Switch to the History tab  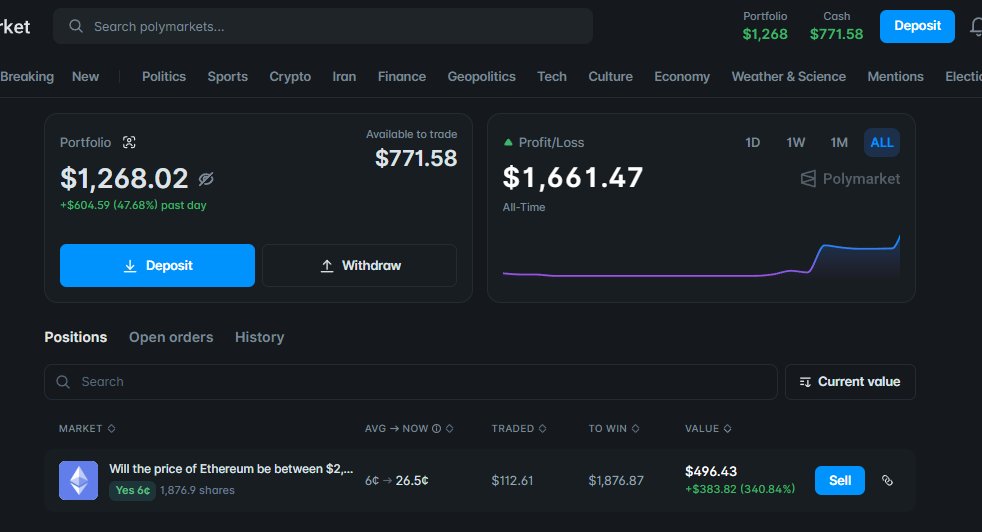tap(259, 337)
